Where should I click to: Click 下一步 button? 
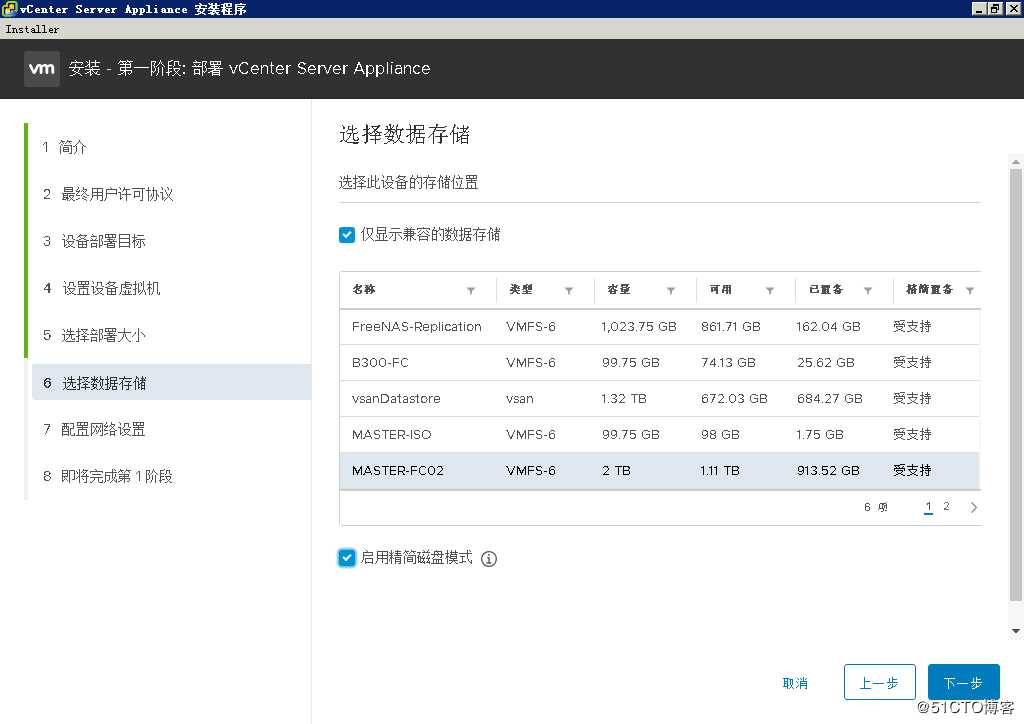(963, 682)
